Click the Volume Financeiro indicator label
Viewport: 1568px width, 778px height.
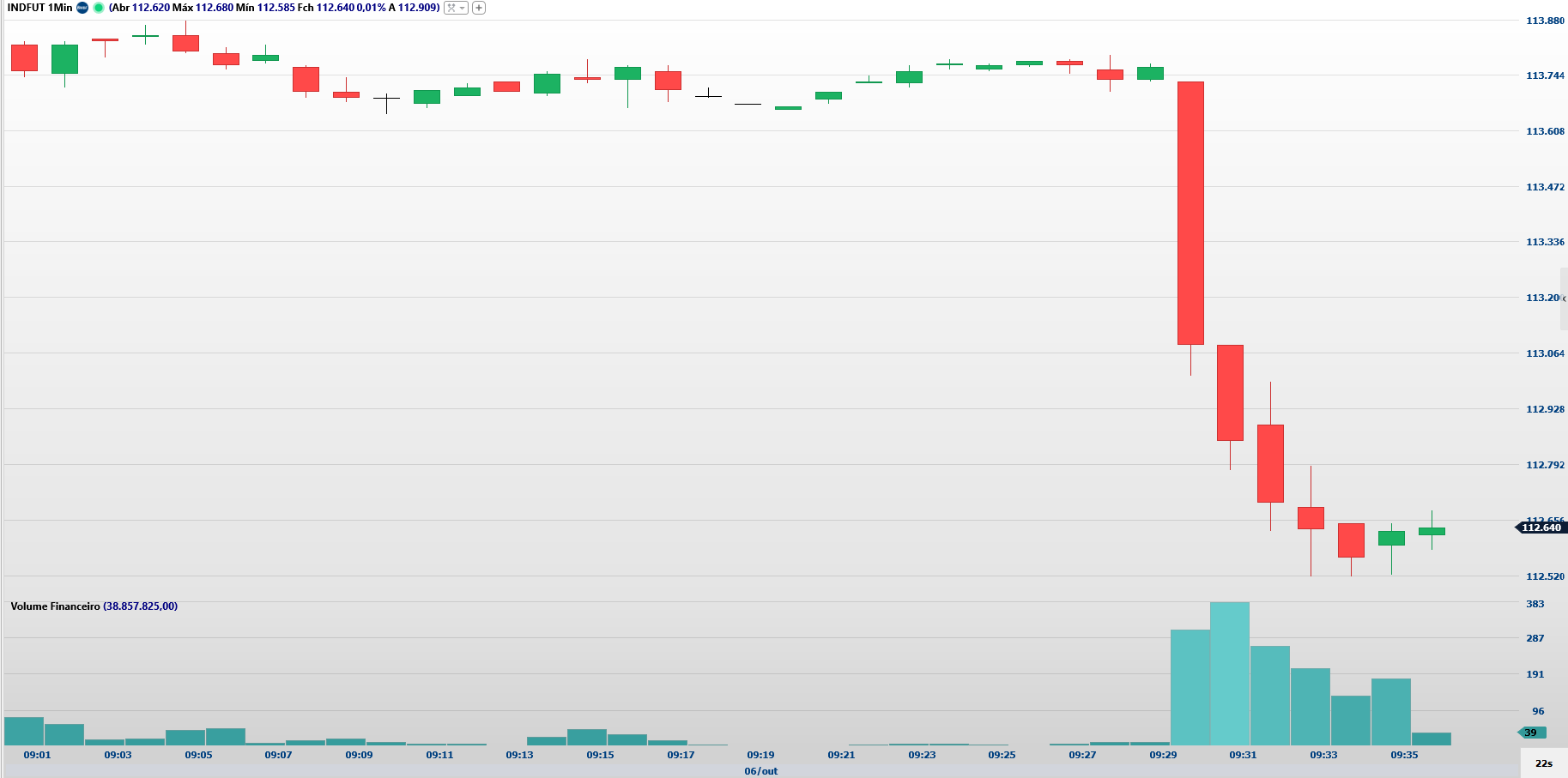[55, 606]
